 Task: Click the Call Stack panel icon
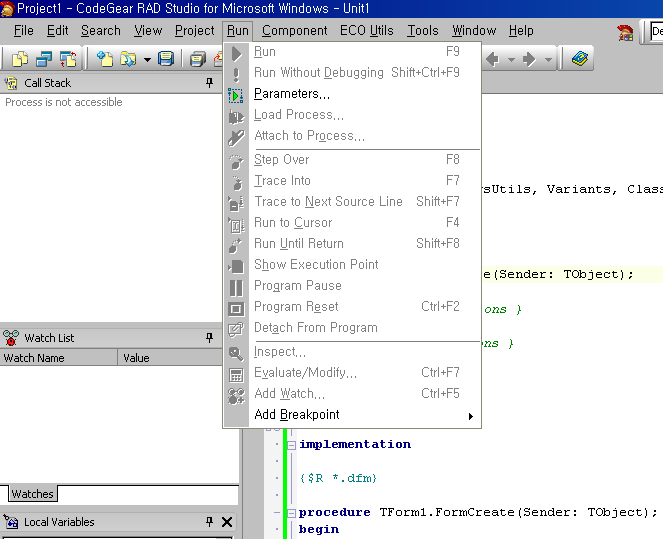(x=12, y=83)
